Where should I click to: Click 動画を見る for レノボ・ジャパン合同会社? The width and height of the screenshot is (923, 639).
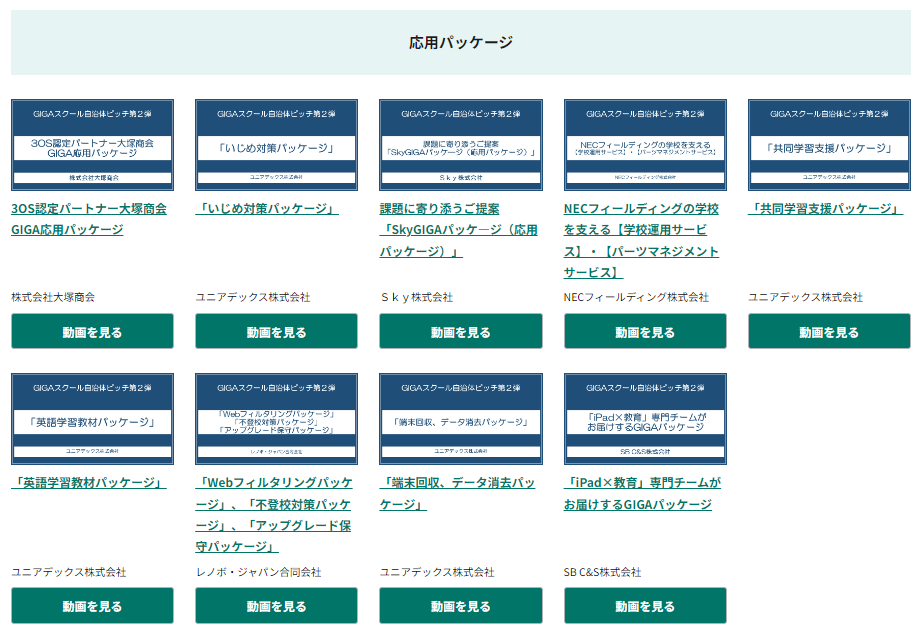(x=277, y=605)
